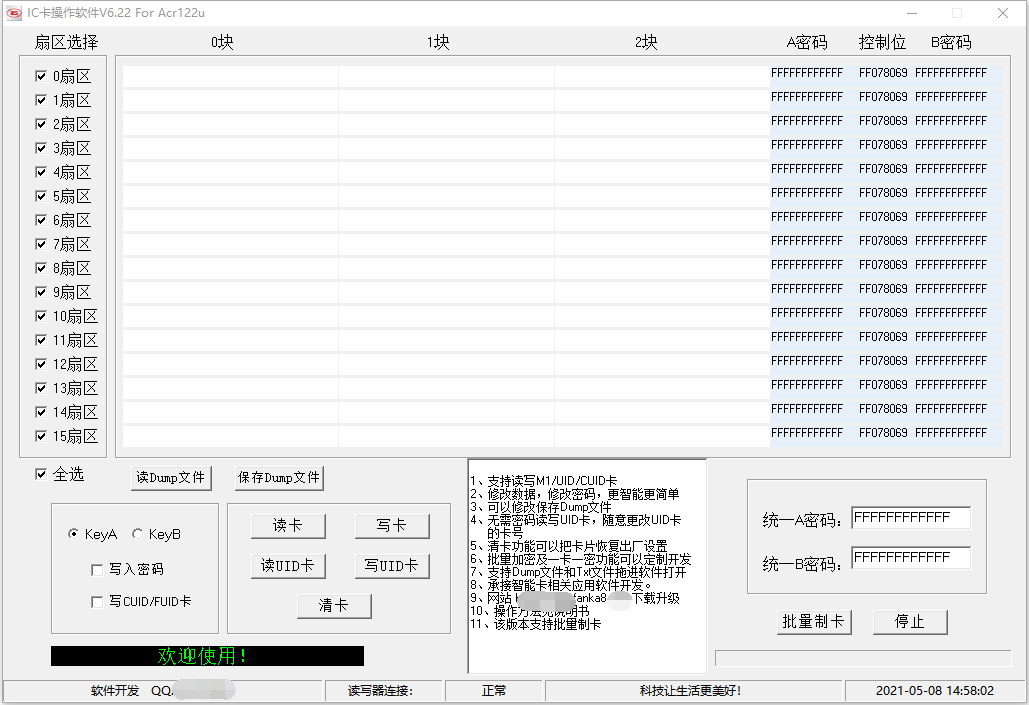
Task: Click the A密码 value of 15扇区
Action: 807,433
